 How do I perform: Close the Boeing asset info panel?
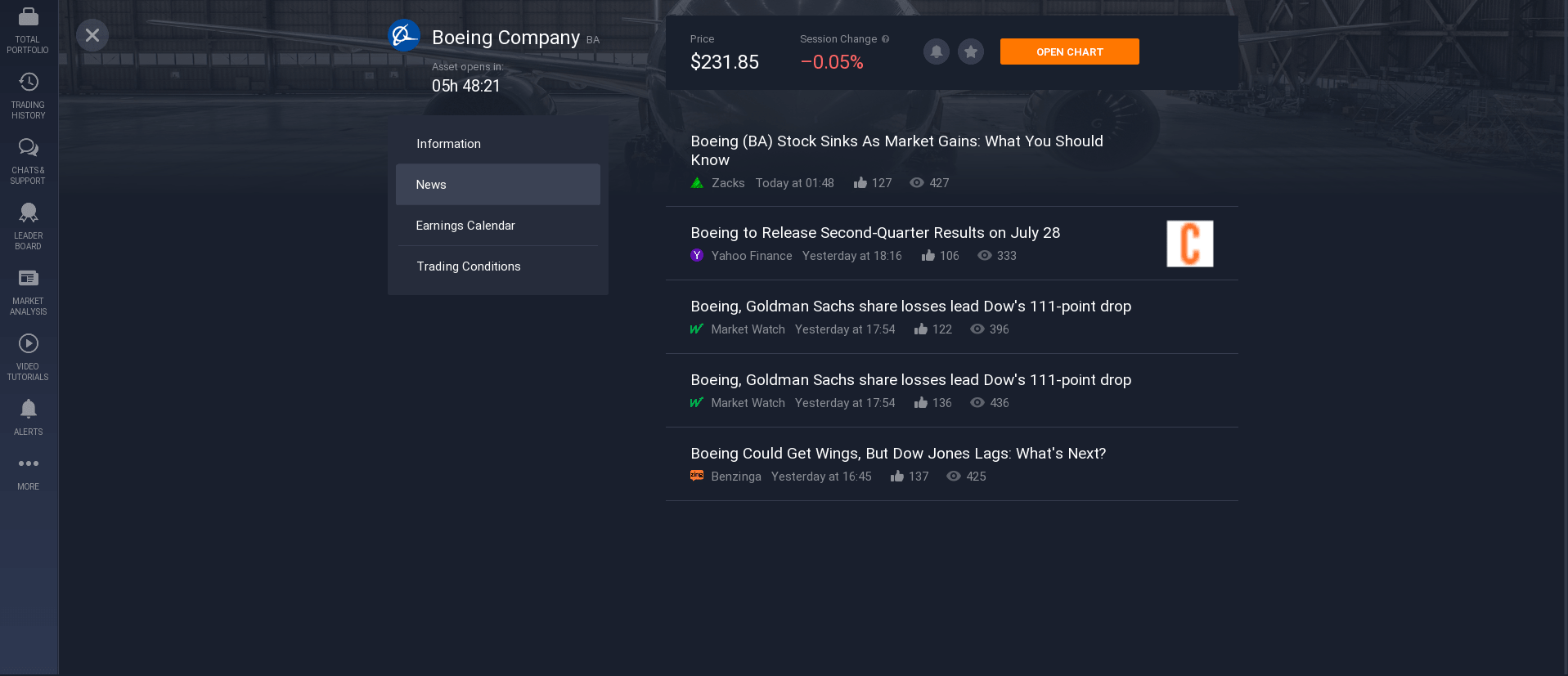(x=92, y=35)
